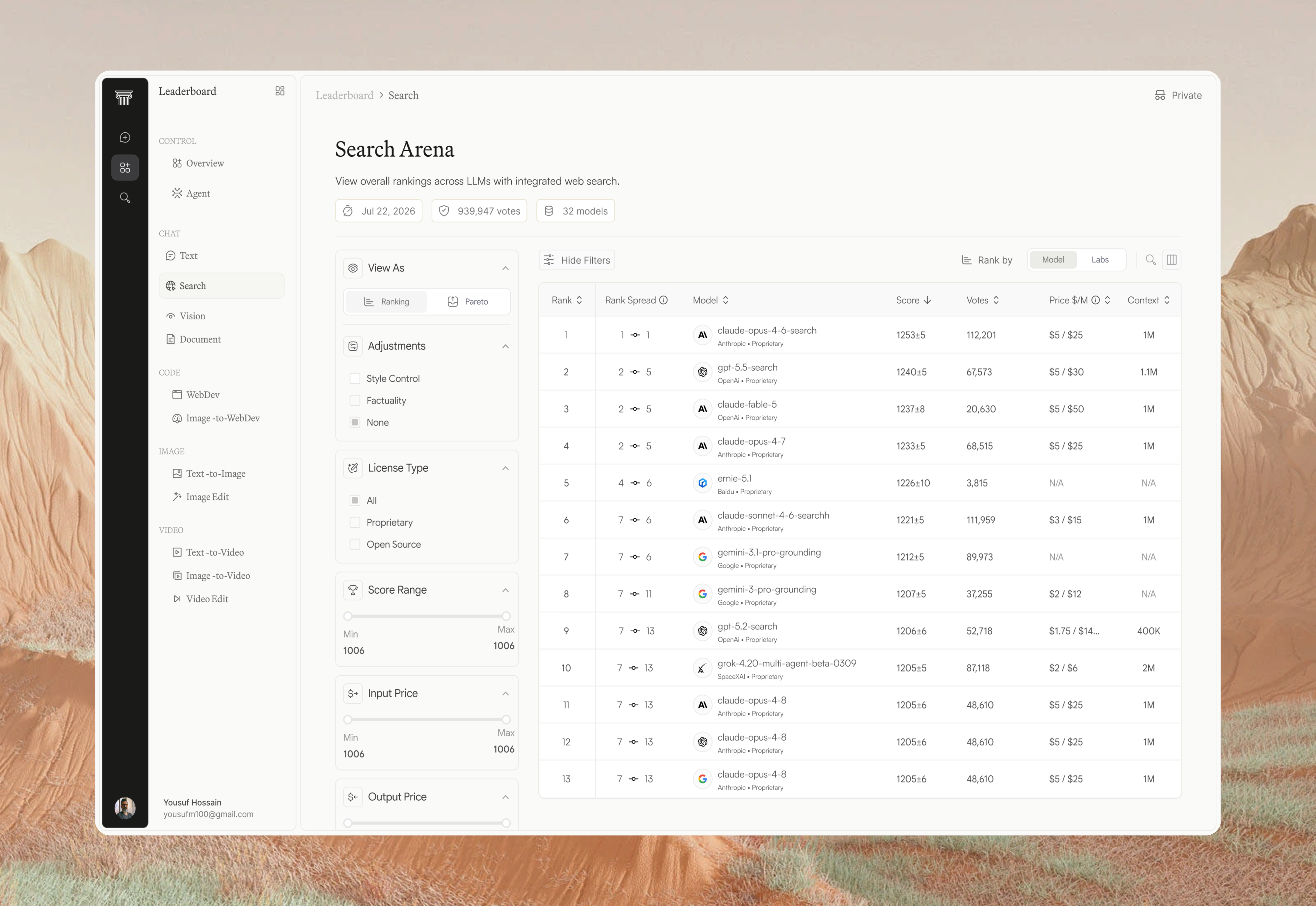Click Input Price maximum slider handle
Image resolution: width=1316 pixels, height=906 pixels.
pos(506,720)
